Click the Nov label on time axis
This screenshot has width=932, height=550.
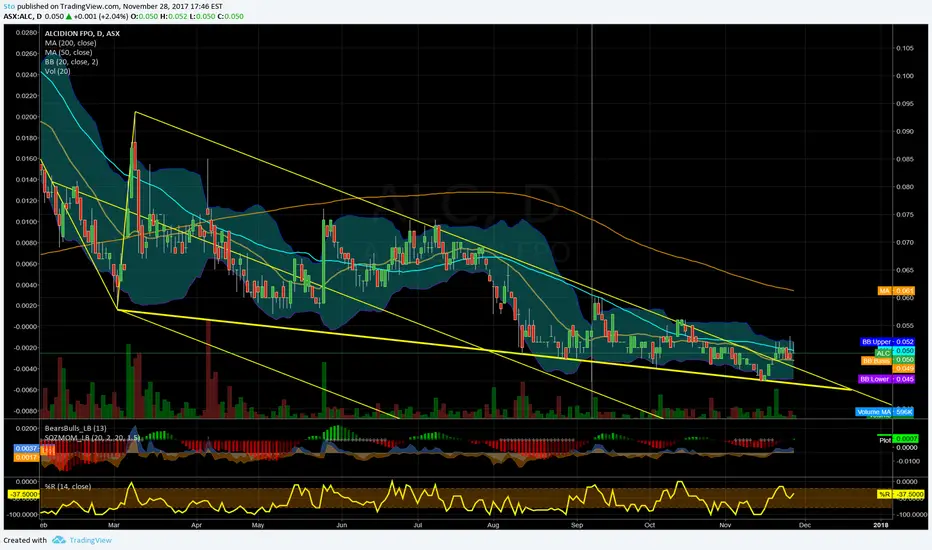click(x=725, y=525)
